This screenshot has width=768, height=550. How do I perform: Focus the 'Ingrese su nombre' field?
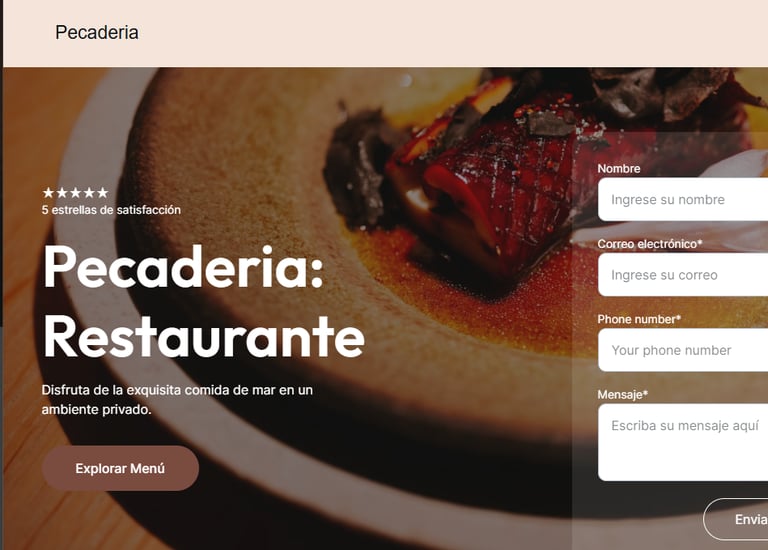pos(683,199)
